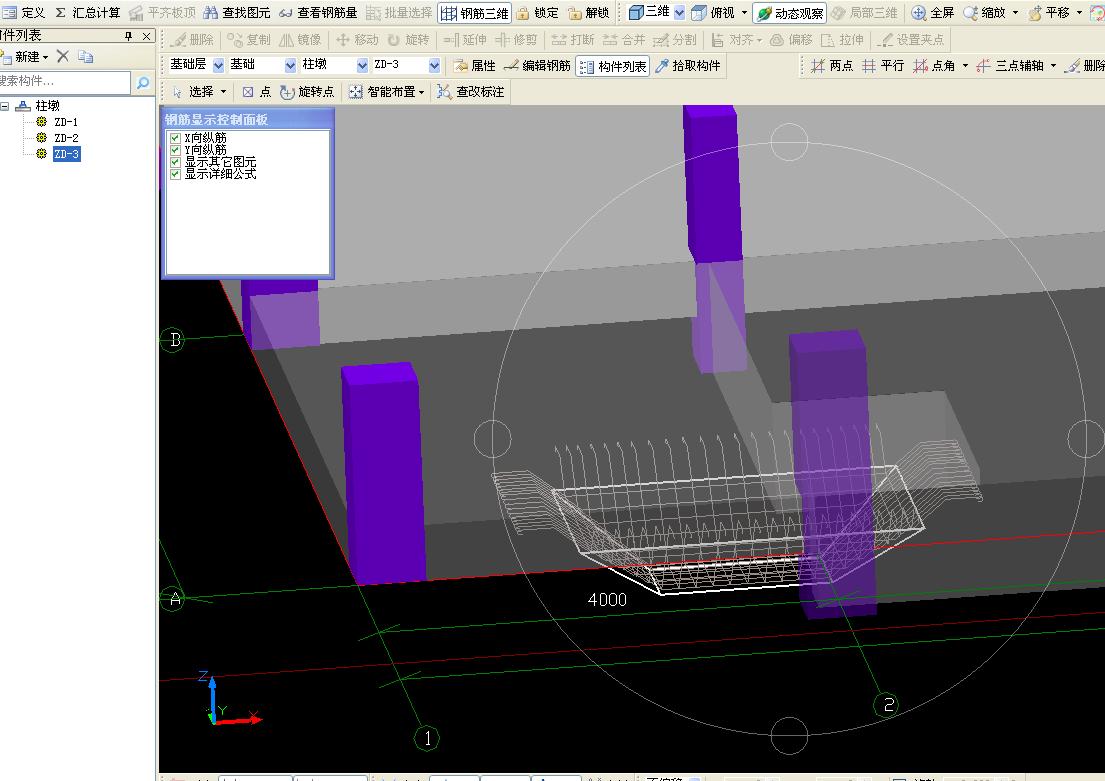Click the 解锁 unlock icon
This screenshot has width=1105, height=781.
point(588,13)
